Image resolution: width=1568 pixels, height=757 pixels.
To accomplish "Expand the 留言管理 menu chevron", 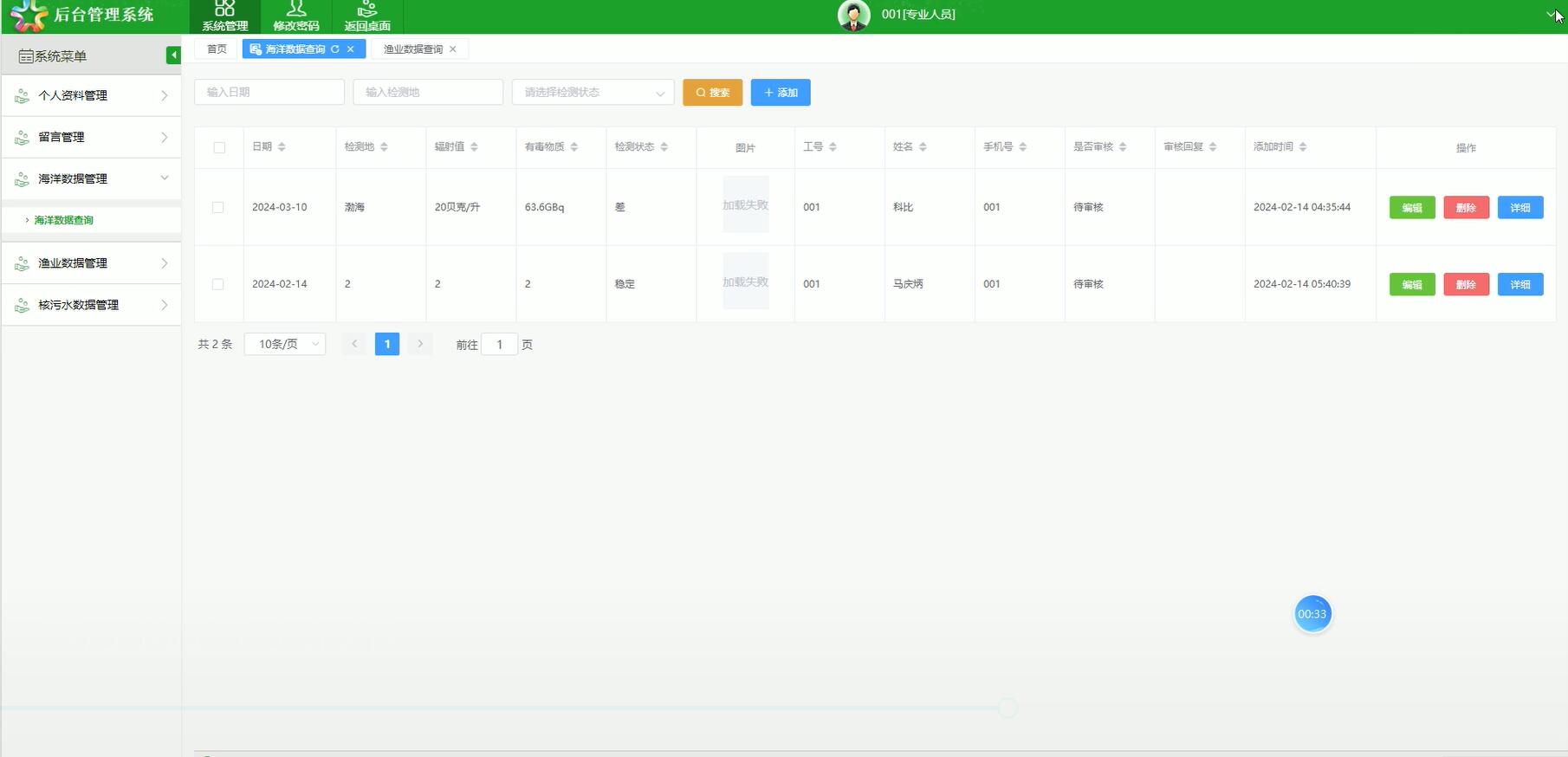I will click(164, 137).
